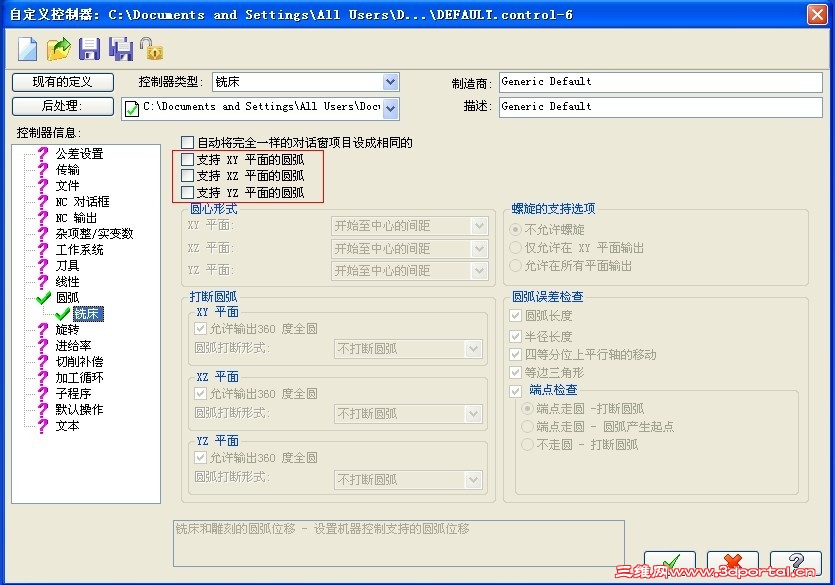
Task: Select 默认操作 in the tree
Action: tap(79, 410)
